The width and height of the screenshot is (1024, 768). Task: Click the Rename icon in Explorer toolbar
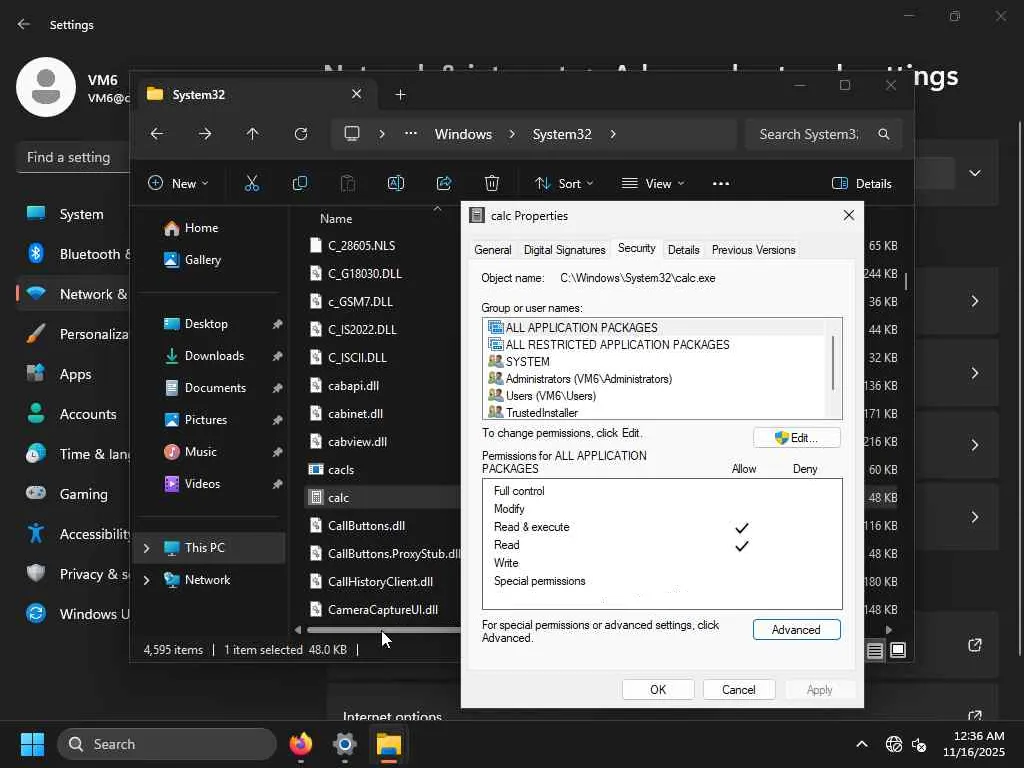tap(396, 184)
